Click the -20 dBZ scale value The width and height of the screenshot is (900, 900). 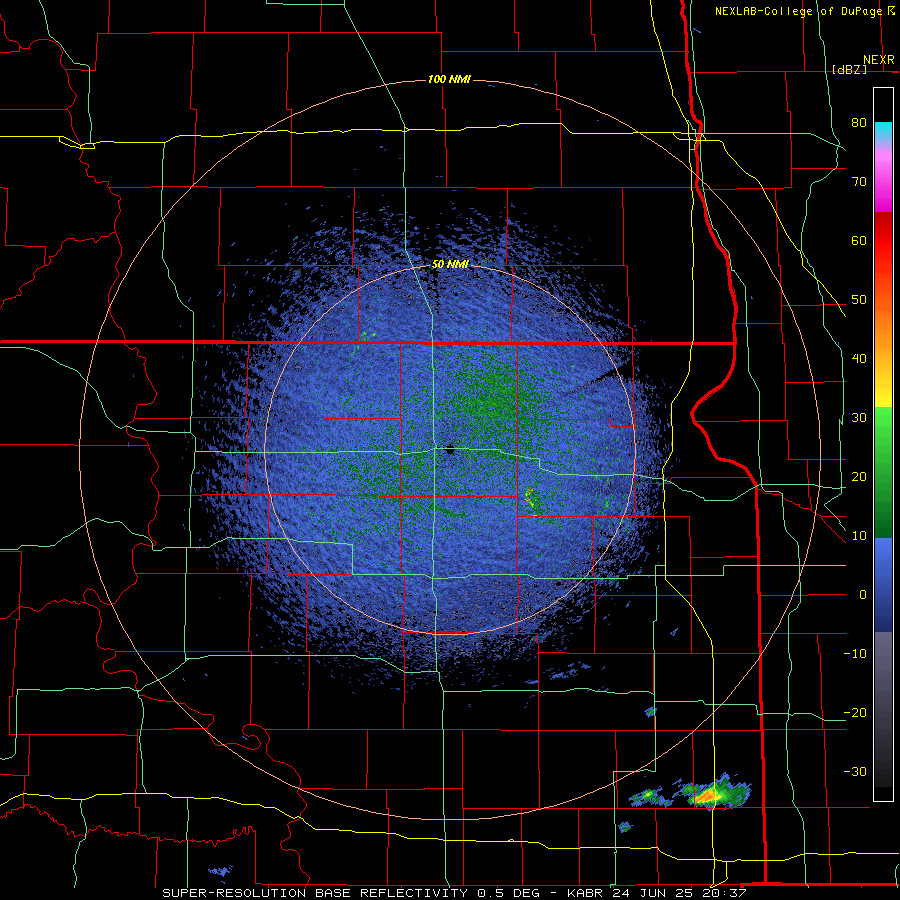click(x=855, y=712)
